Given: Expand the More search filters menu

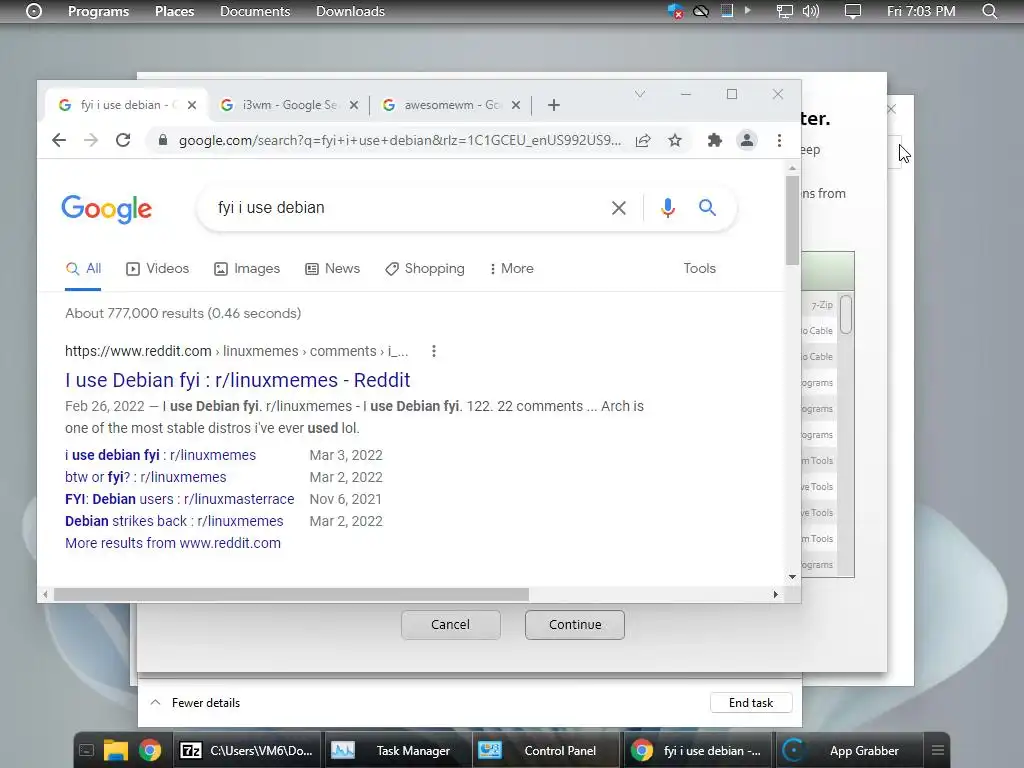Looking at the screenshot, I should (x=511, y=268).
